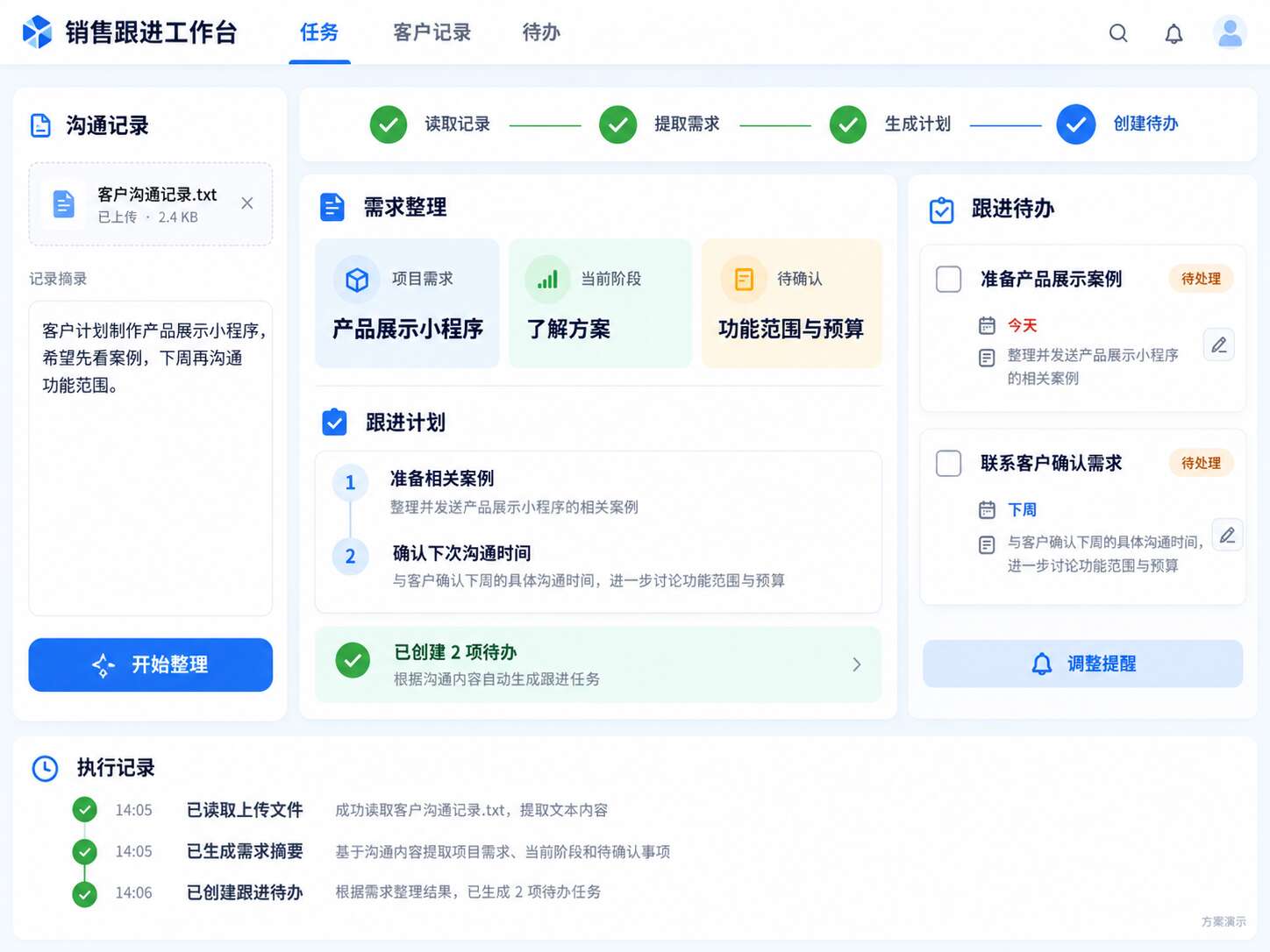The width and height of the screenshot is (1270, 952).
Task: Click the 沟通记录 panel document icon
Action: pyautogui.click(x=40, y=125)
